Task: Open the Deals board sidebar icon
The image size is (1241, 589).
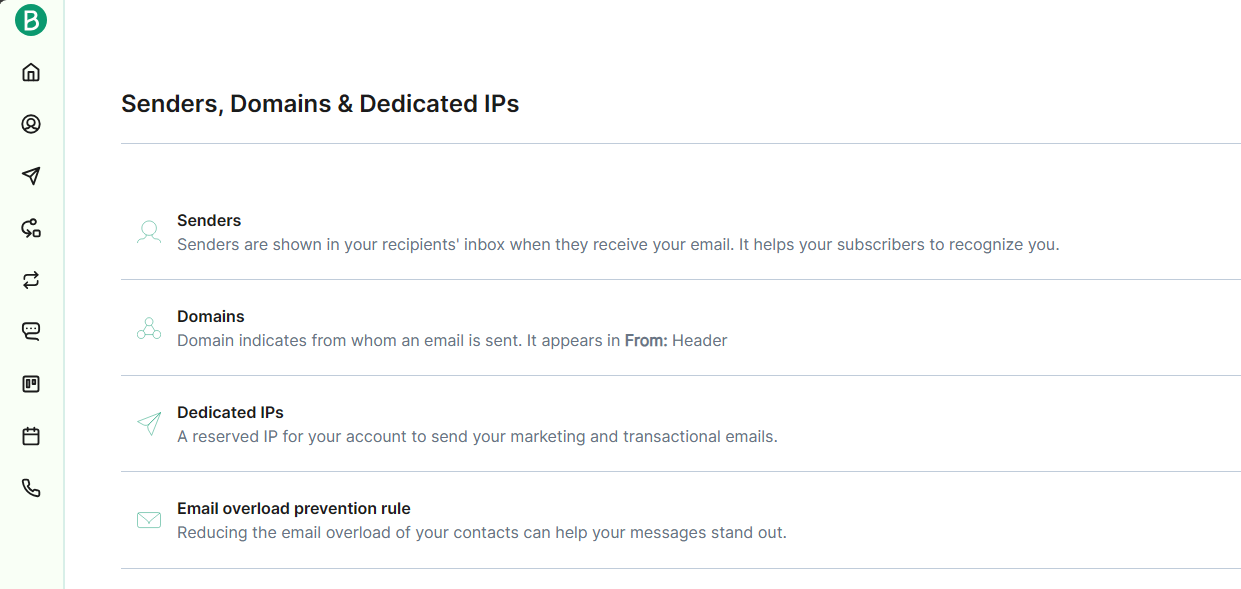Action: (x=31, y=384)
